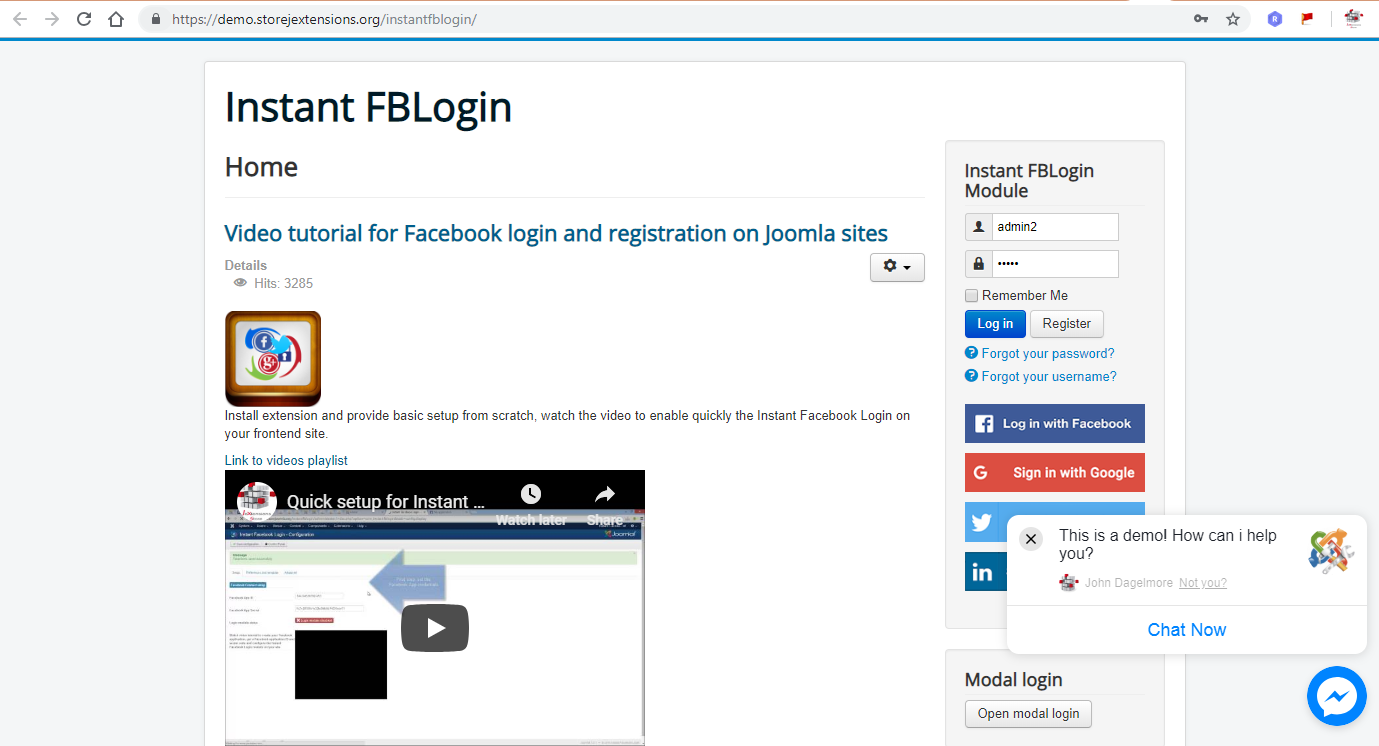The image size is (1379, 746).
Task: Open the article gear dropdown menu
Action: point(897,267)
